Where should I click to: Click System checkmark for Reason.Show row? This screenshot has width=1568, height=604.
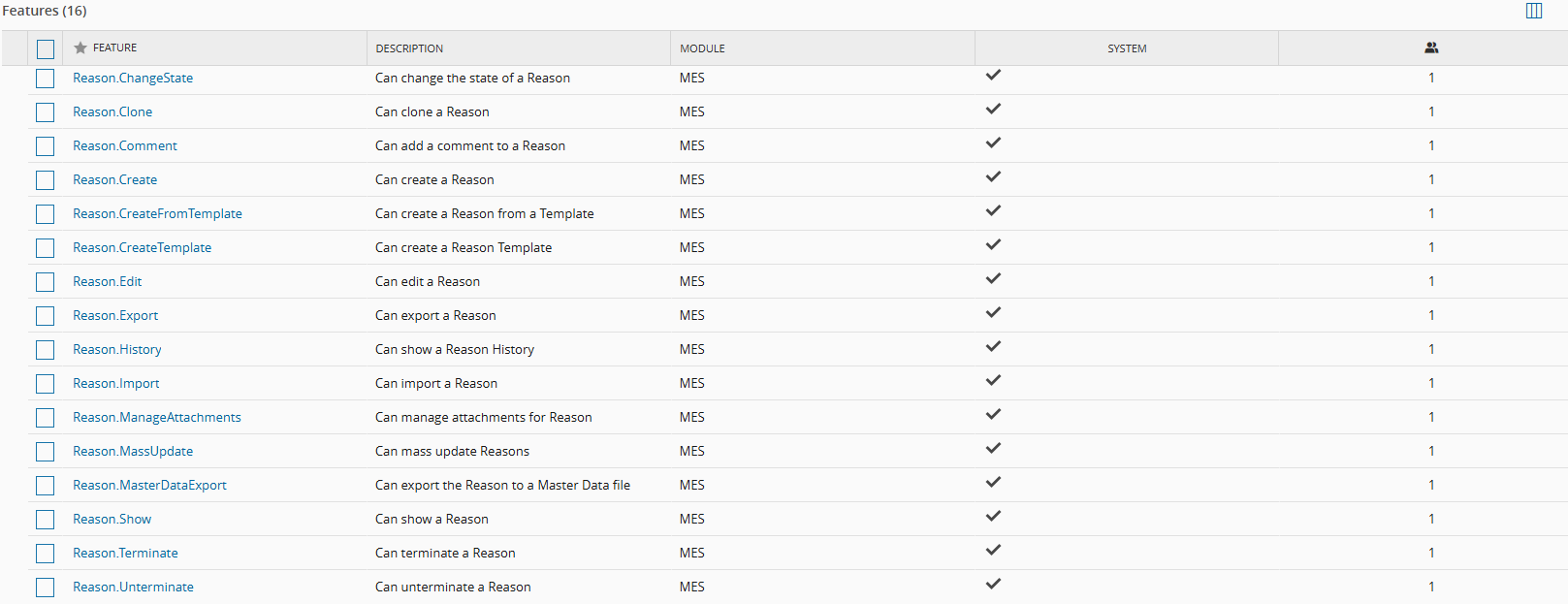click(993, 517)
